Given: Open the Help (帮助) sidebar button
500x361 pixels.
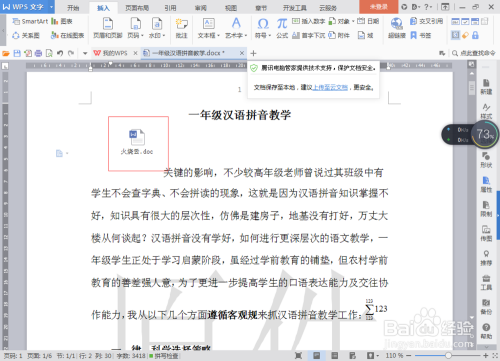Looking at the screenshot, I should click(486, 331).
